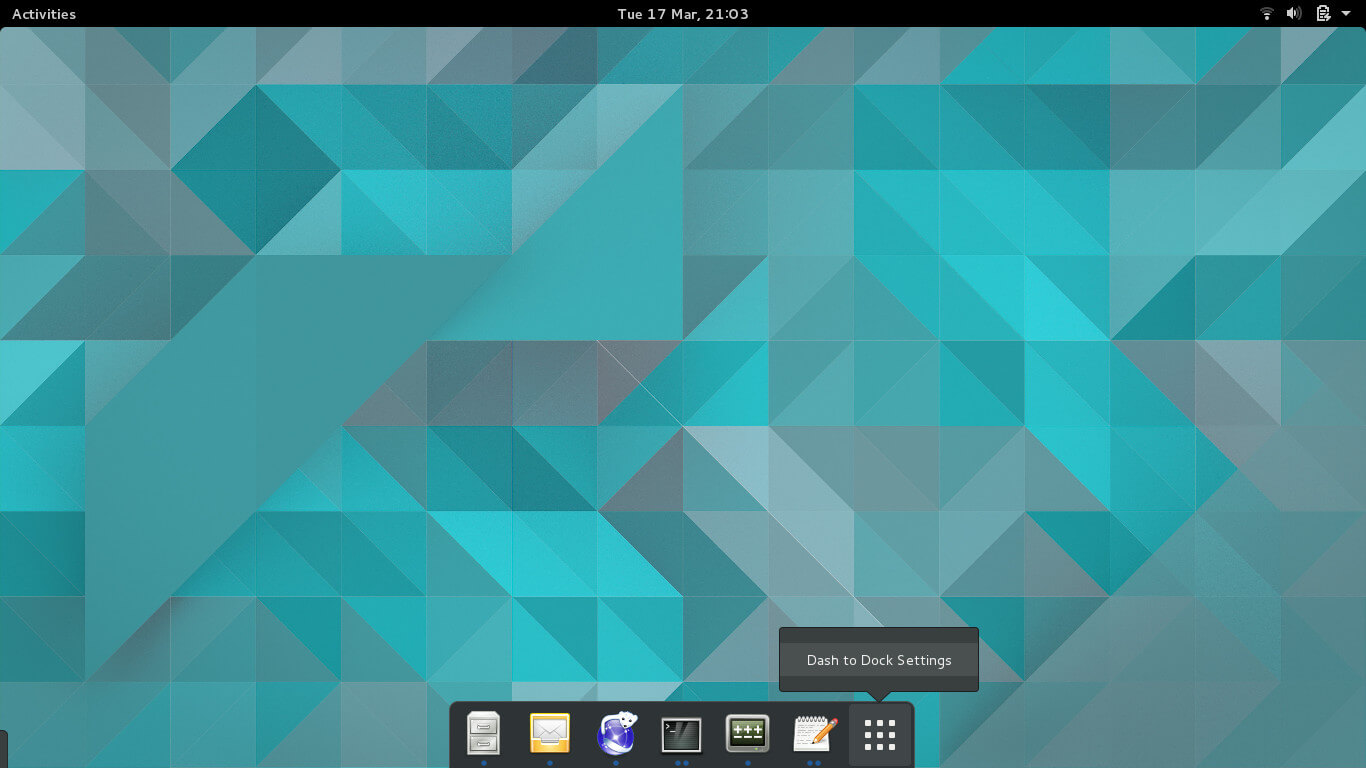
Task: Click the Dash to Dock Settings tooltip text
Action: [879, 660]
